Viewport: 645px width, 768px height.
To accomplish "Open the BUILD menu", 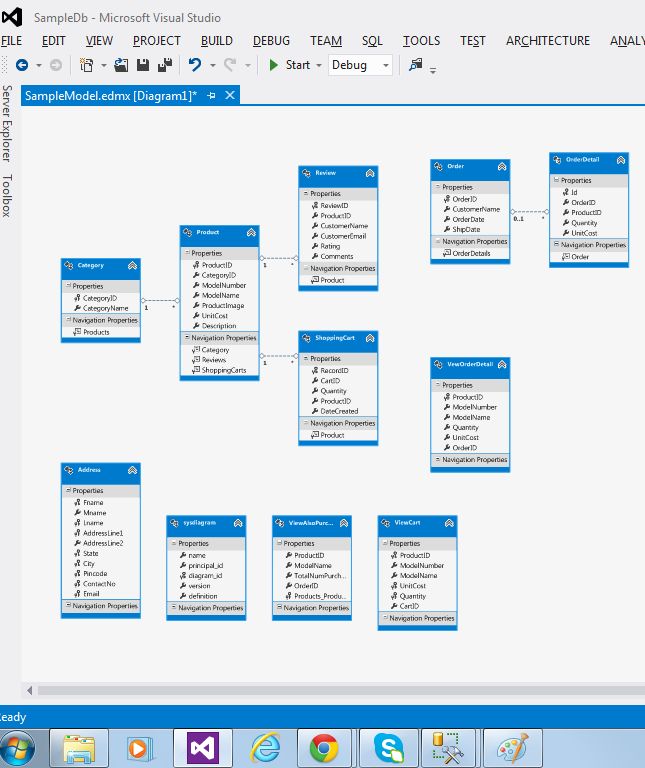I will pos(216,41).
